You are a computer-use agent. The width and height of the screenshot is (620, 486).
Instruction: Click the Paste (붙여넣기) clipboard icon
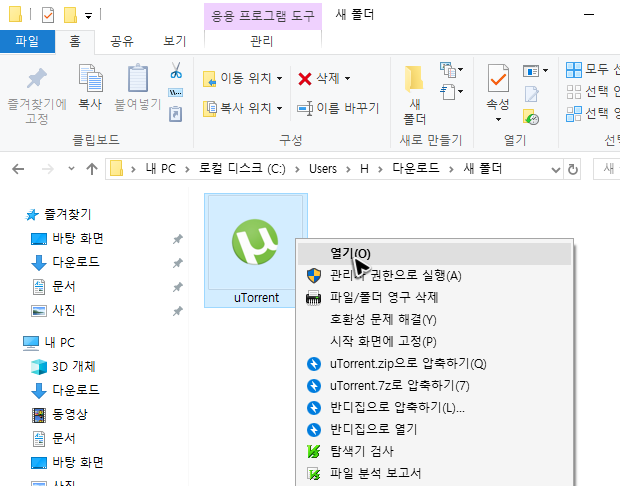tap(138, 78)
